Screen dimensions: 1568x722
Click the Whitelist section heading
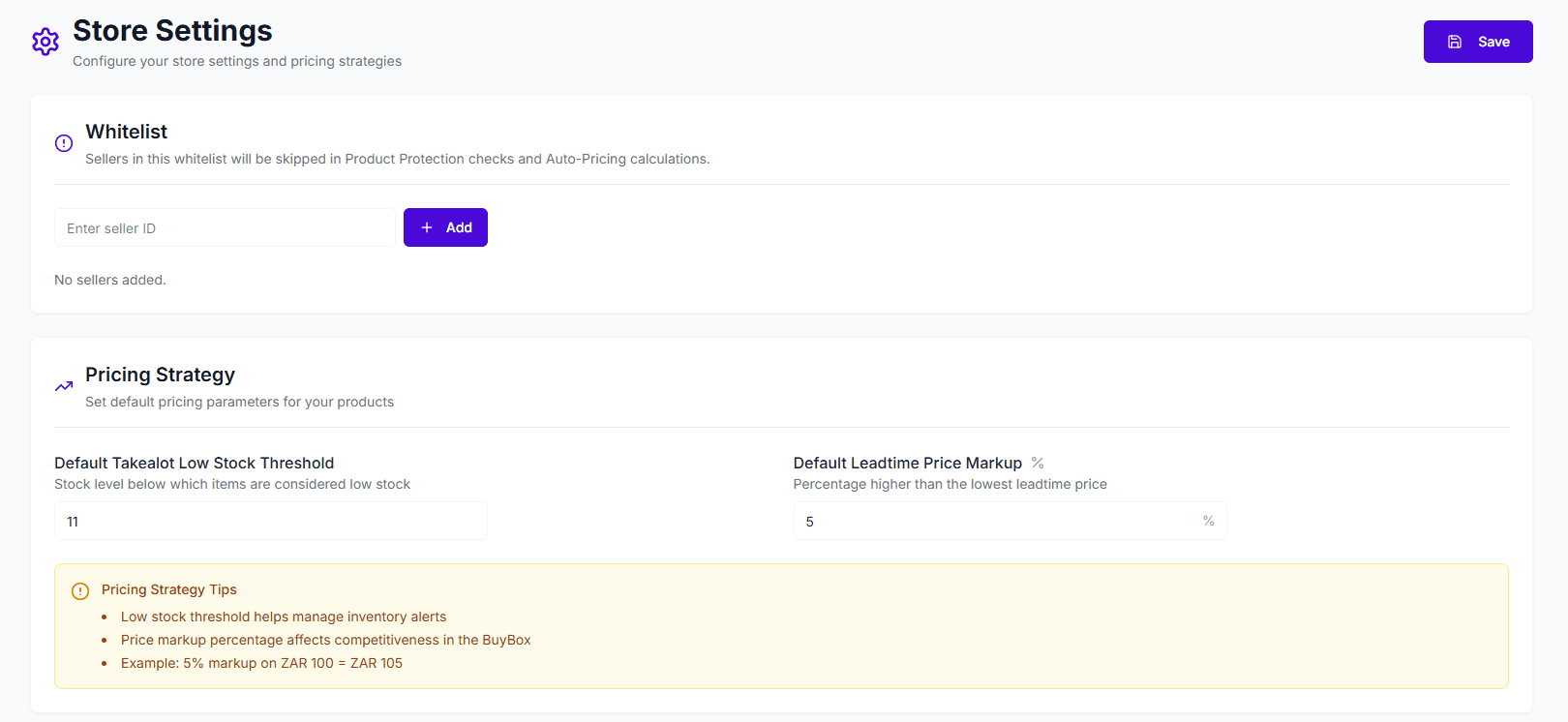tap(127, 132)
